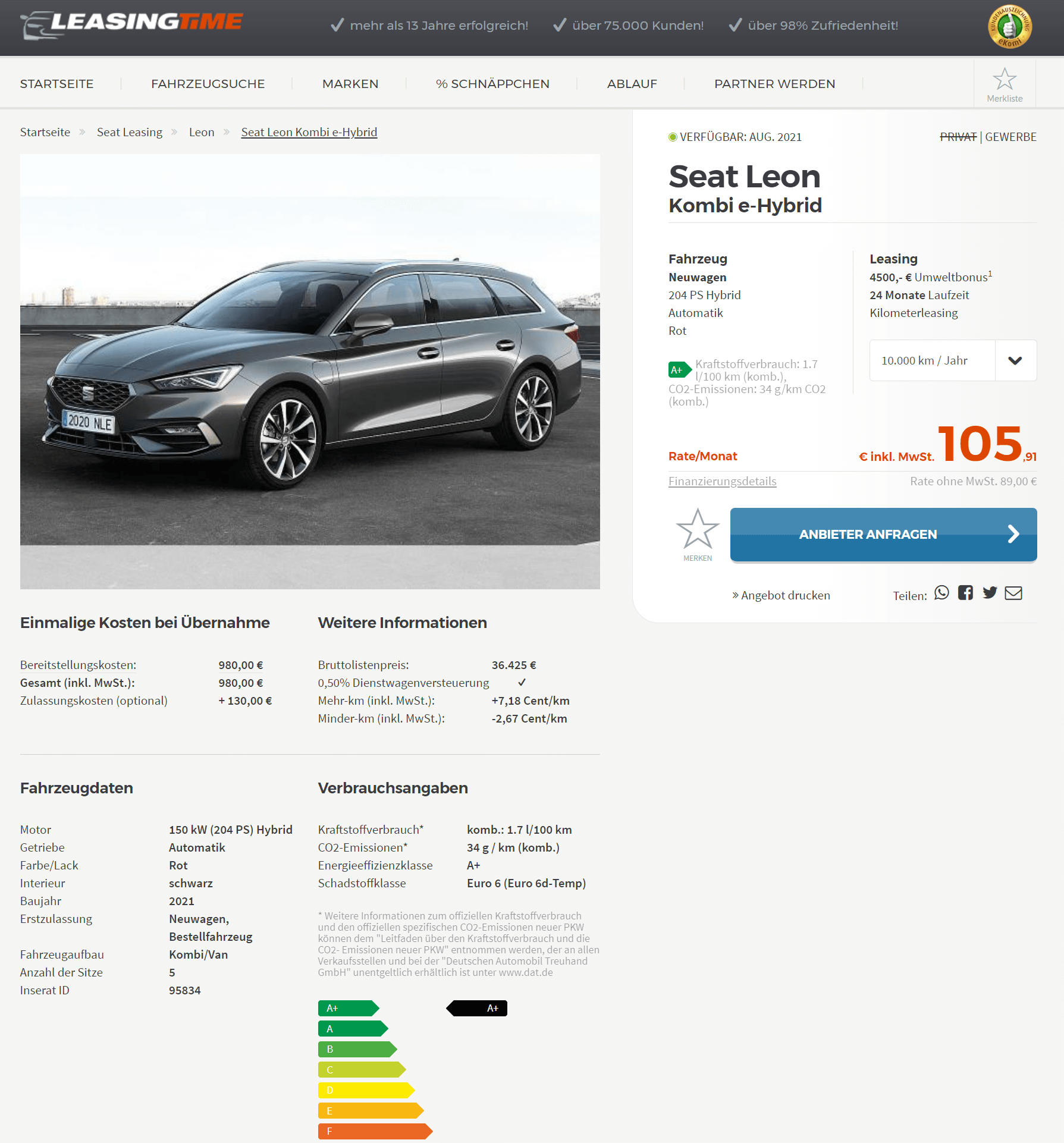Click the Mehr-km '+7,18 Cent/km' value
The height and width of the screenshot is (1143, 1064).
[531, 701]
